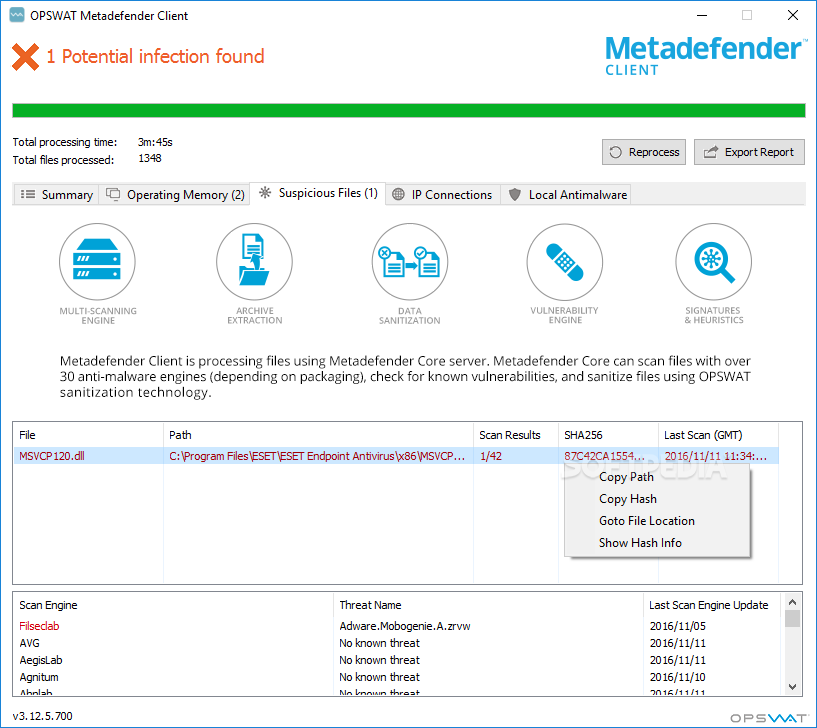Viewport: 817px width, 728px height.
Task: Click the Threat Name column header
Action: pyautogui.click(x=488, y=605)
